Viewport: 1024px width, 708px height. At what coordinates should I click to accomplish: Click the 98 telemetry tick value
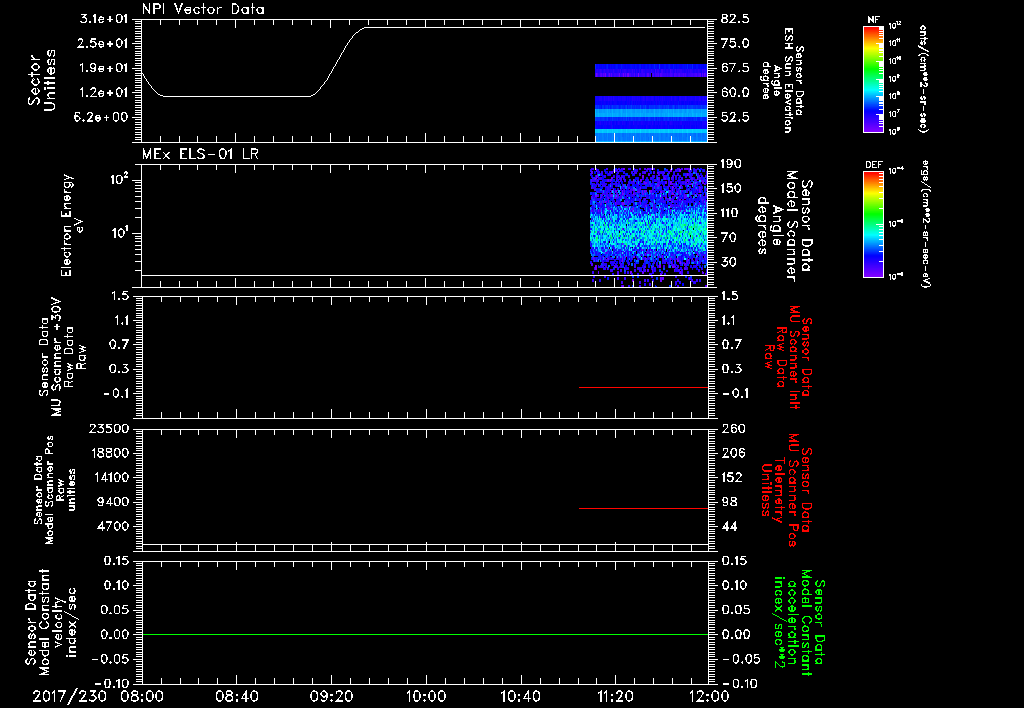click(x=729, y=502)
